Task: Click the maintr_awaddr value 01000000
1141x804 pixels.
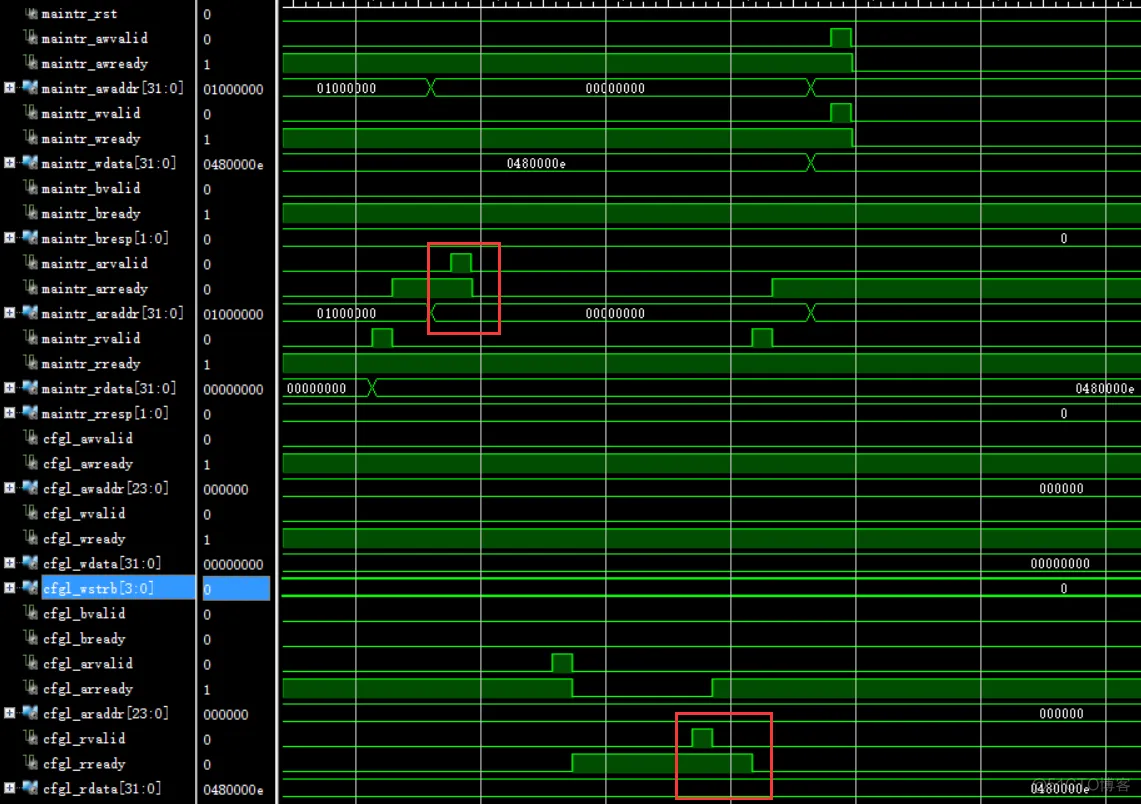Action: (233, 89)
